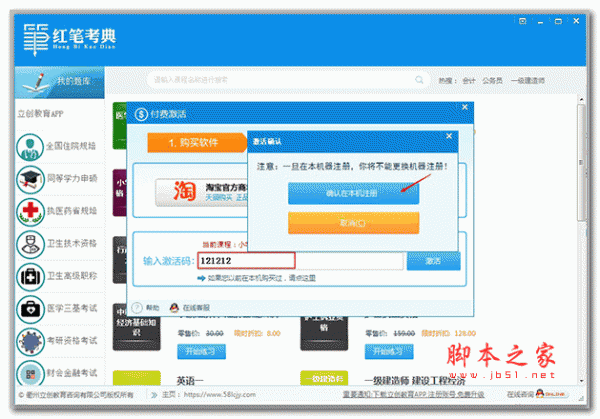Click the 红笔考典 logo
Viewport: 600px width, 419px height.
(x=70, y=39)
